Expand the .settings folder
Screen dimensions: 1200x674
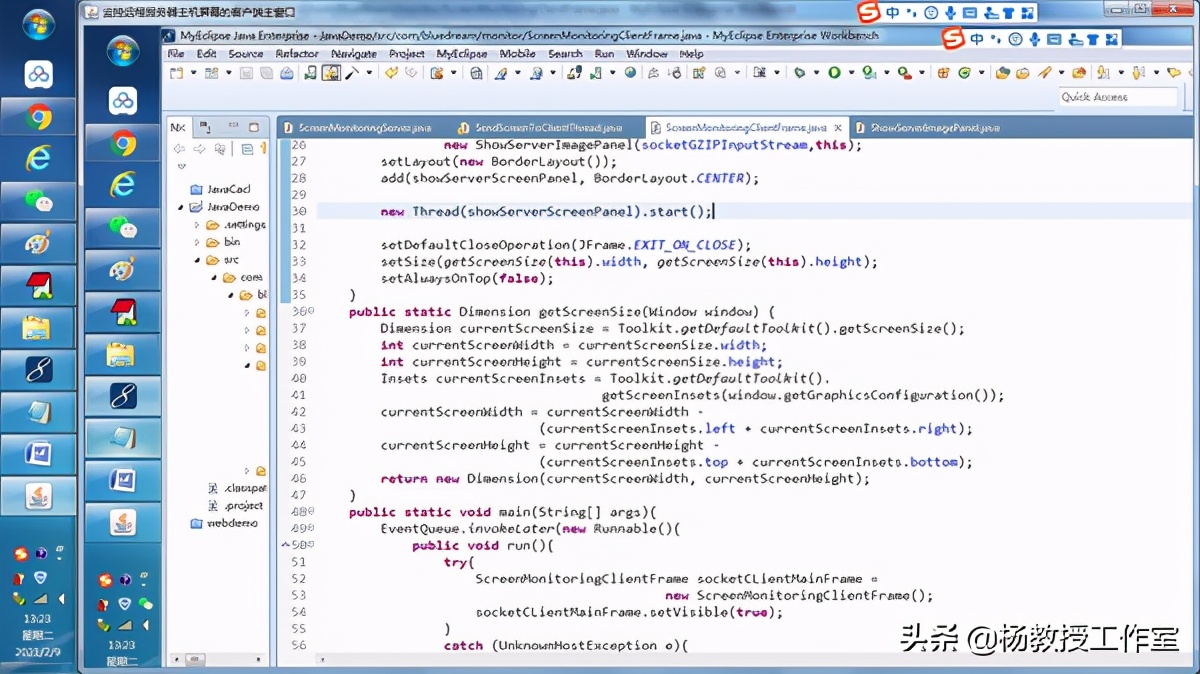pos(197,225)
